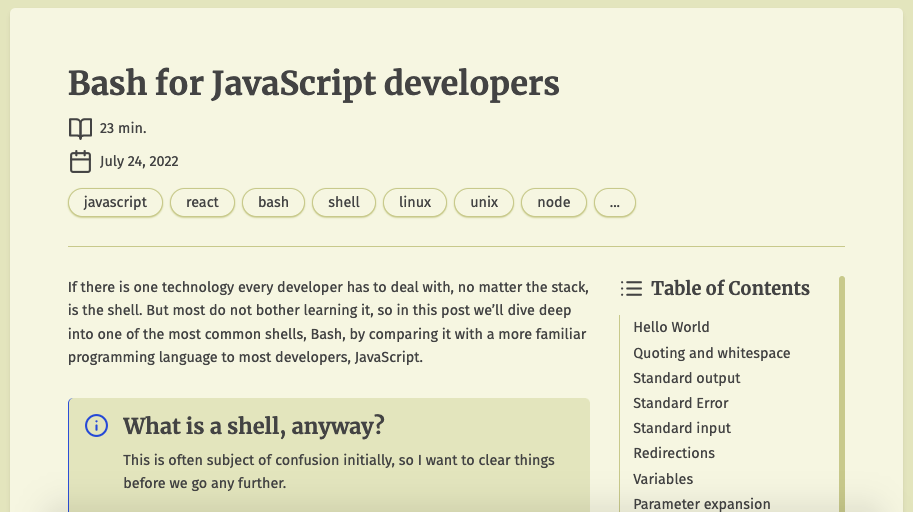The height and width of the screenshot is (512, 913).
Task: Click the open-book reading time icon
Action: click(x=80, y=128)
